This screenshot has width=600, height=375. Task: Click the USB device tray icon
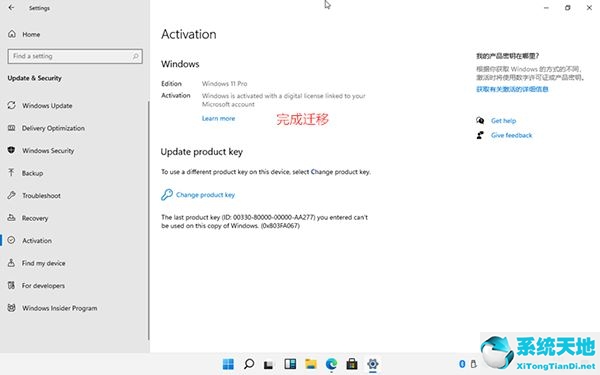click(473, 364)
